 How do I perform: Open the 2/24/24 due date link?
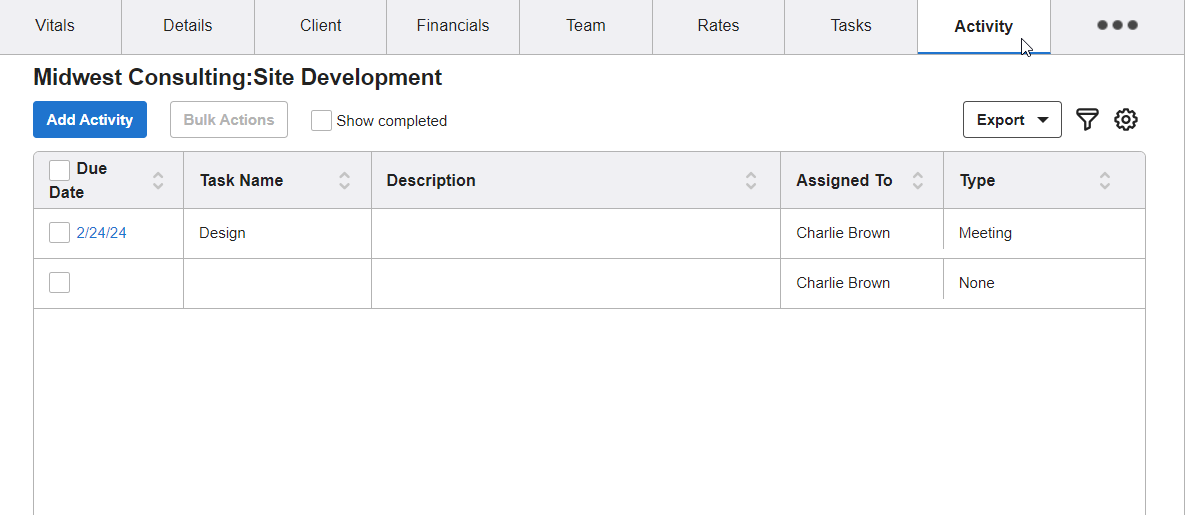pos(101,233)
